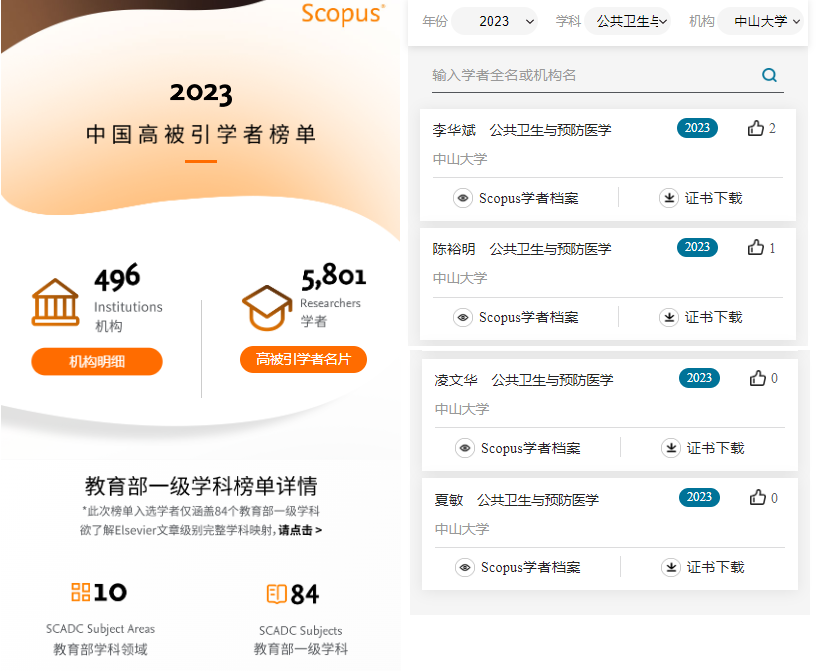Expand the 学科 subject dropdown
Image resolution: width=822 pixels, height=672 pixels.
[x=627, y=21]
